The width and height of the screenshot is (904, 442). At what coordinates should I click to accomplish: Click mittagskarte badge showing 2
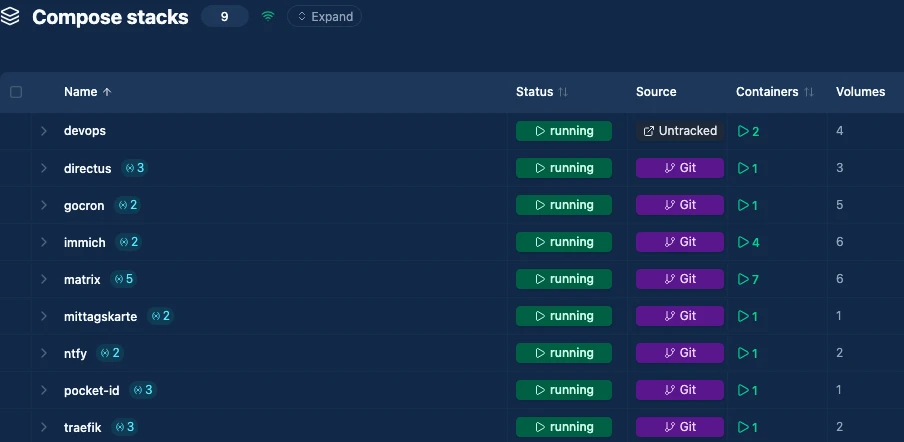coord(160,316)
